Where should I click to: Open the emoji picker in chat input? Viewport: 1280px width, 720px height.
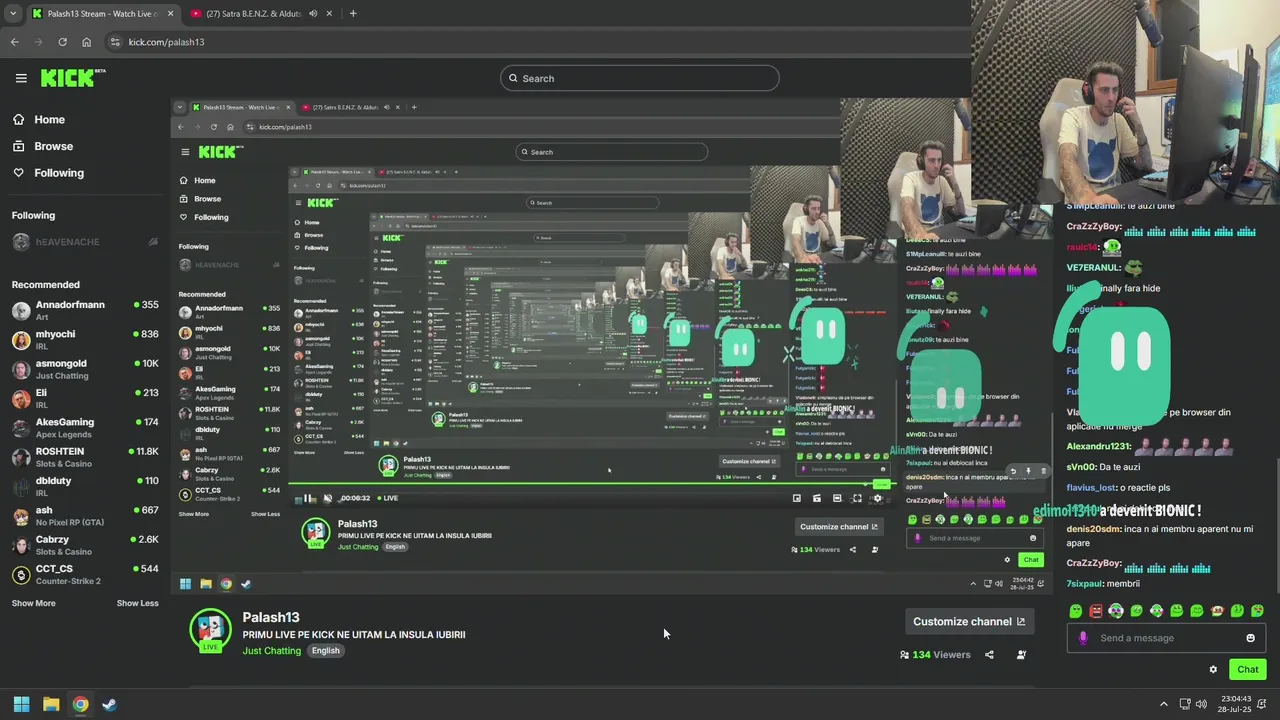coord(1250,638)
